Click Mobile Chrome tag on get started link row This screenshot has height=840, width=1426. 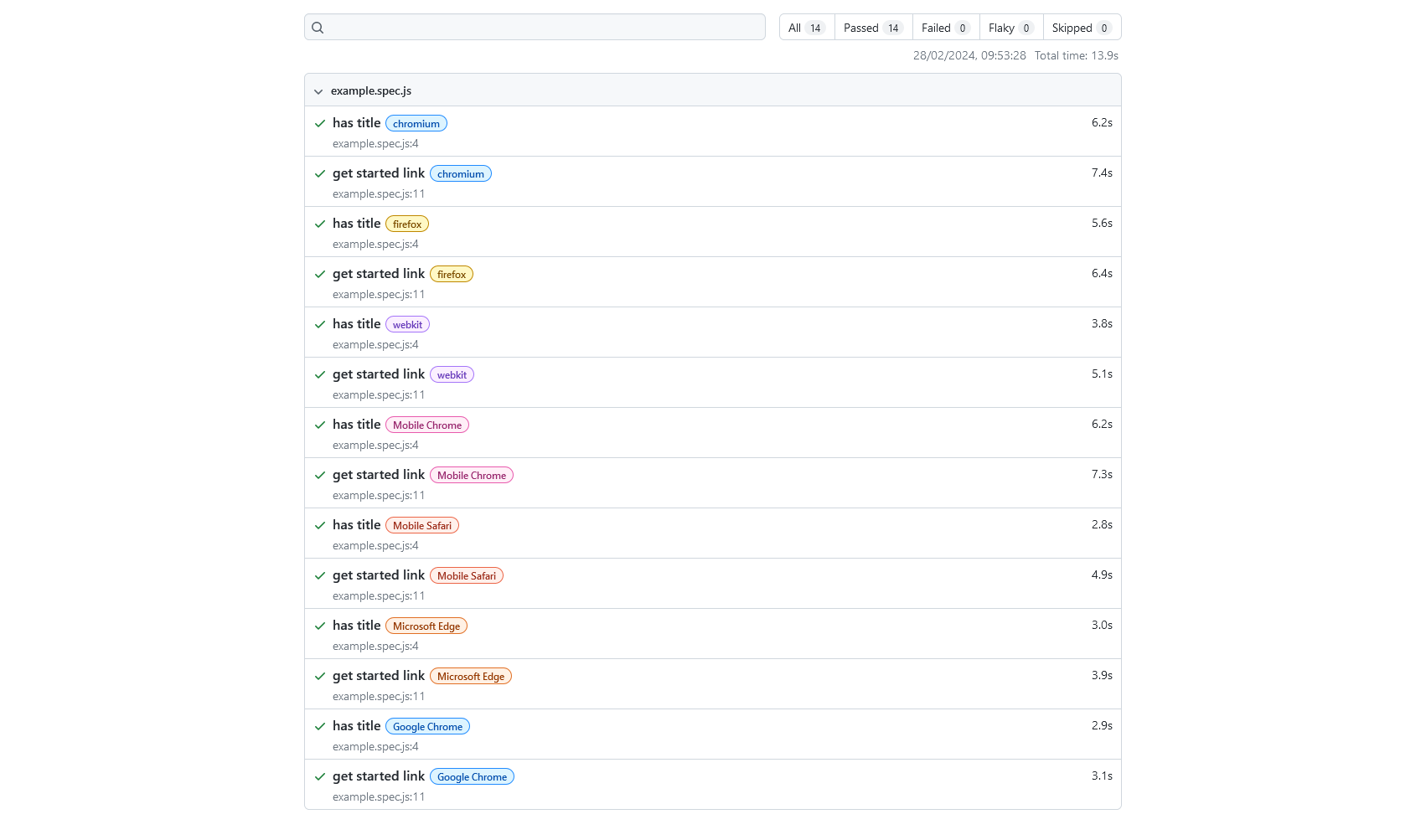[472, 476]
